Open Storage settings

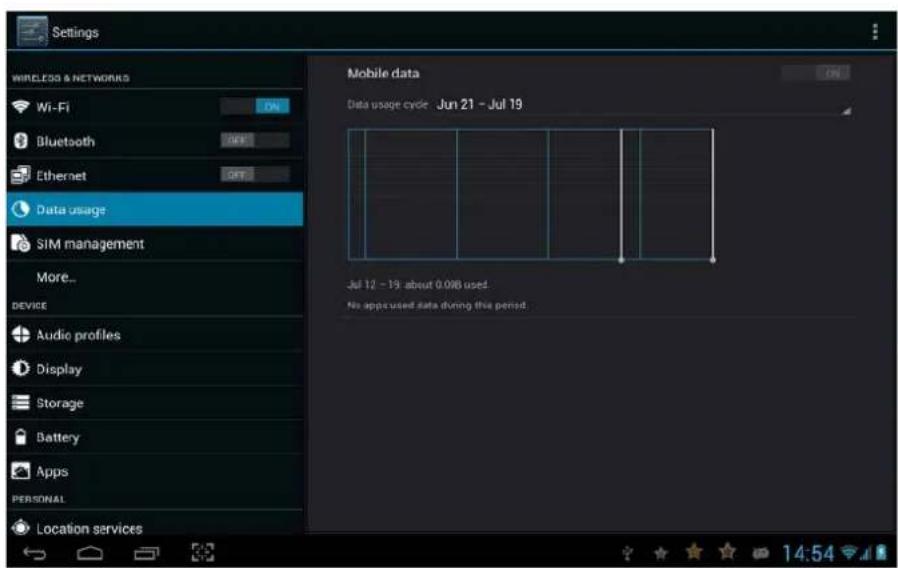[x=155, y=403]
